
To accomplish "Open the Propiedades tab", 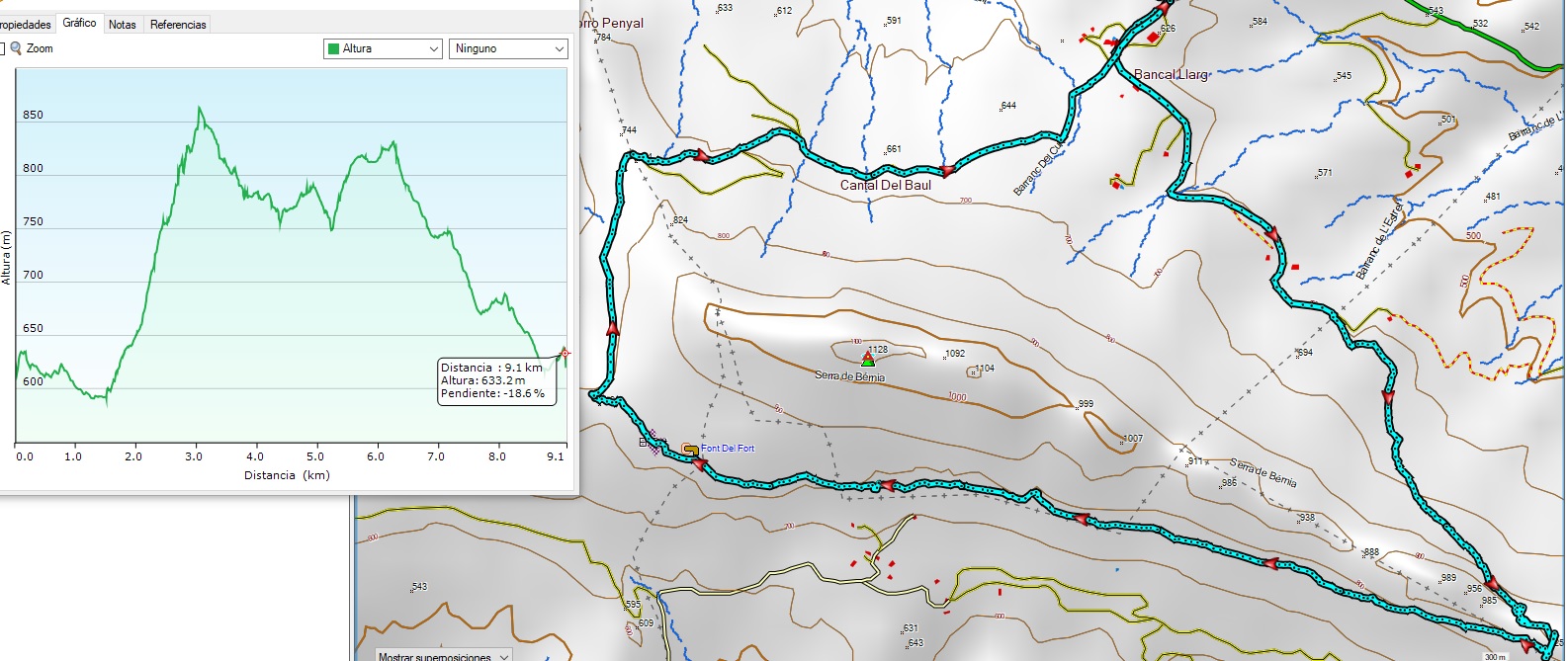I will [x=25, y=25].
